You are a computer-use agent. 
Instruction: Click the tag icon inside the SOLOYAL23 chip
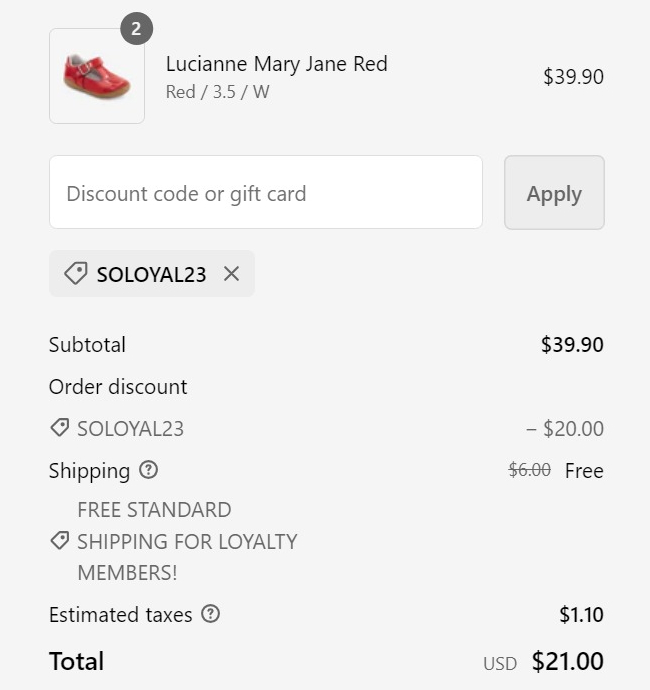(75, 274)
